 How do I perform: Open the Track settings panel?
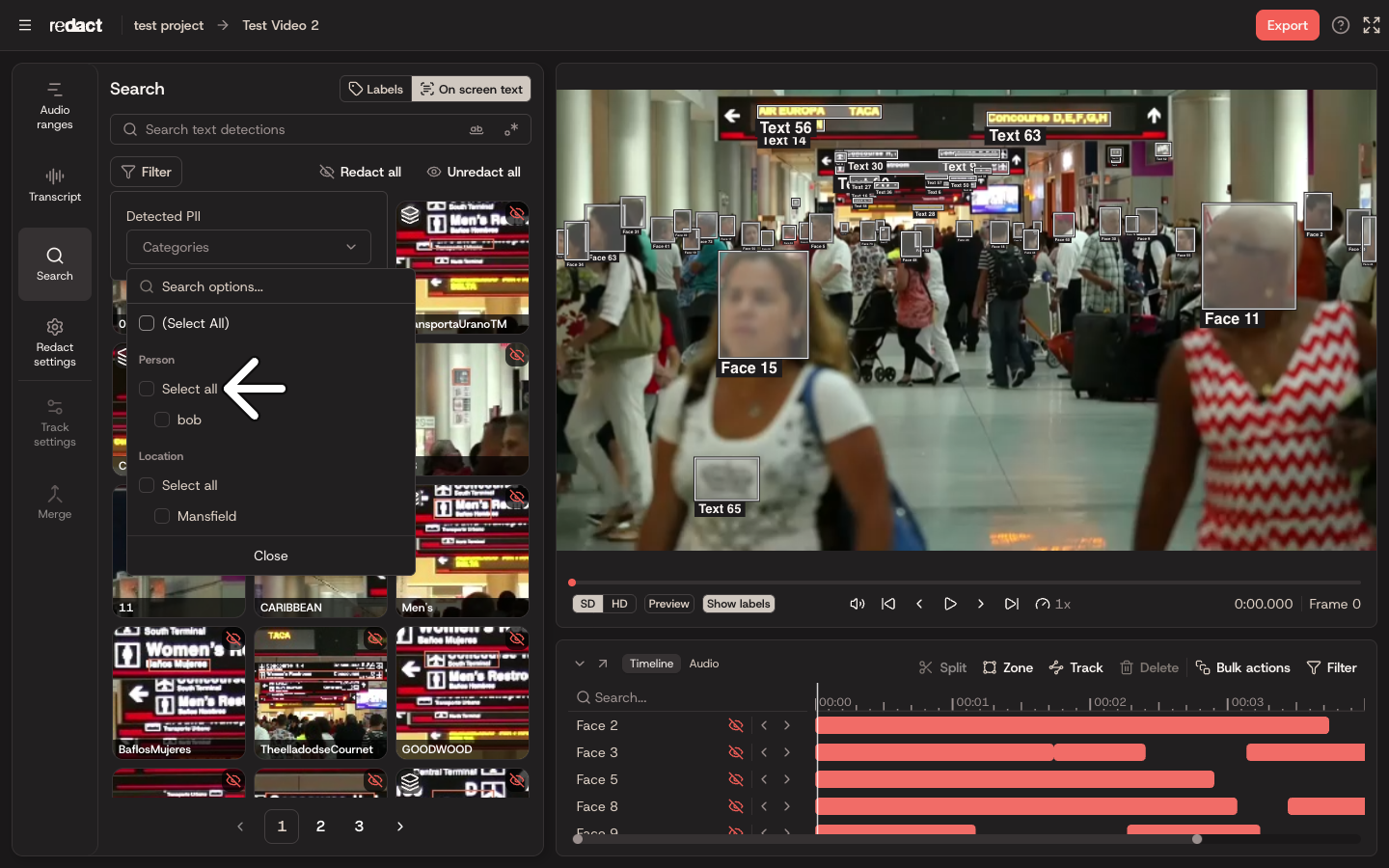click(55, 422)
